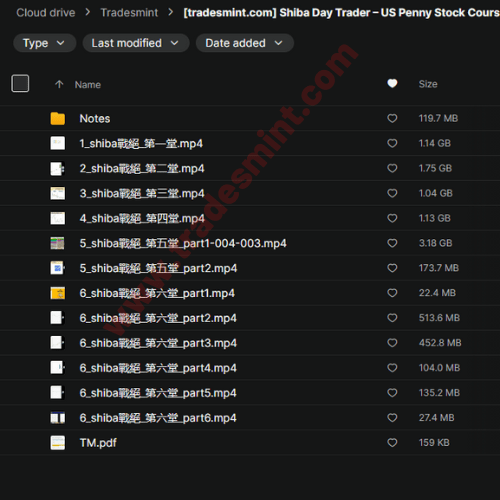Sort files by Size column
This screenshot has width=500, height=500.
coord(428,84)
